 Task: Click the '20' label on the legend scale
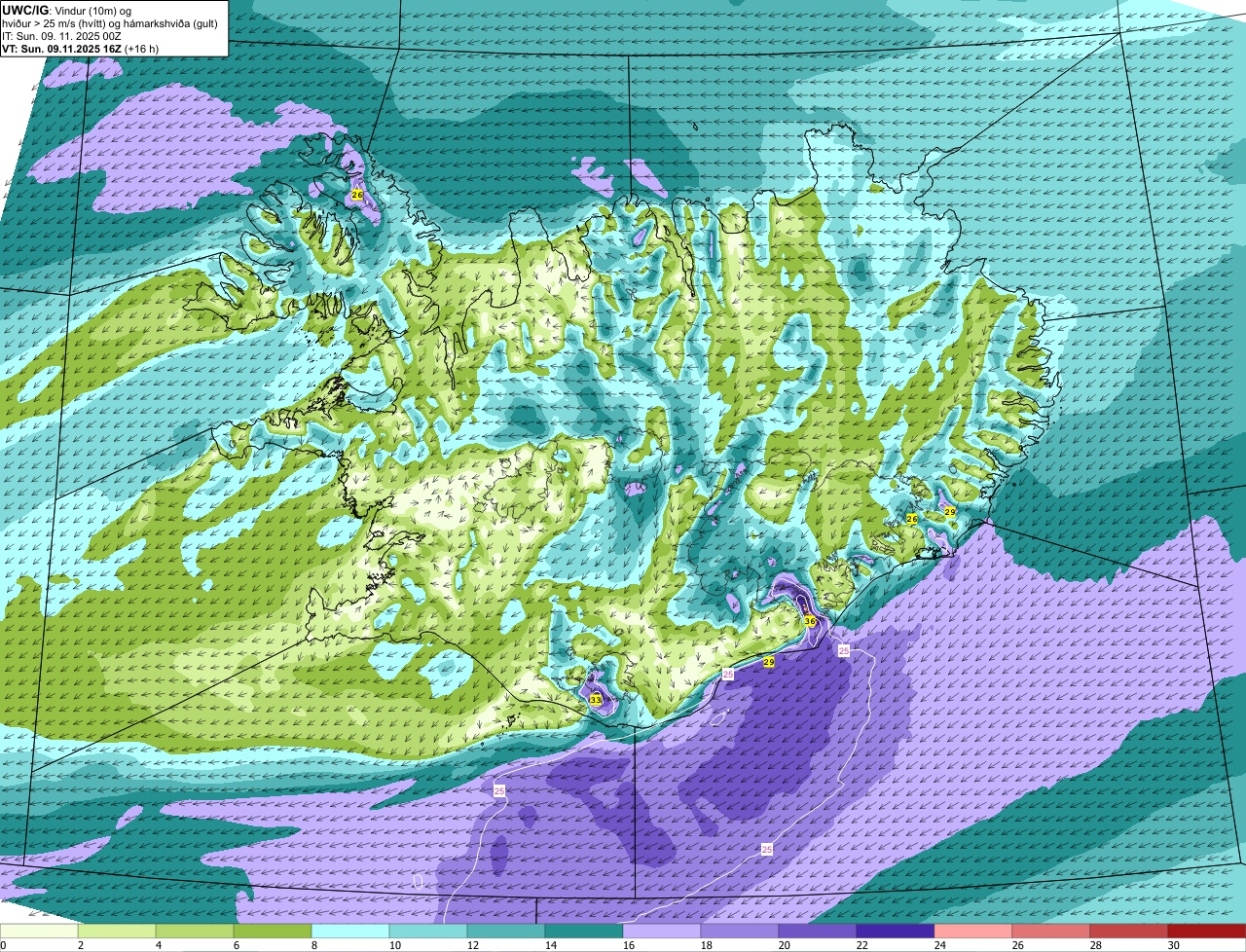point(785,946)
